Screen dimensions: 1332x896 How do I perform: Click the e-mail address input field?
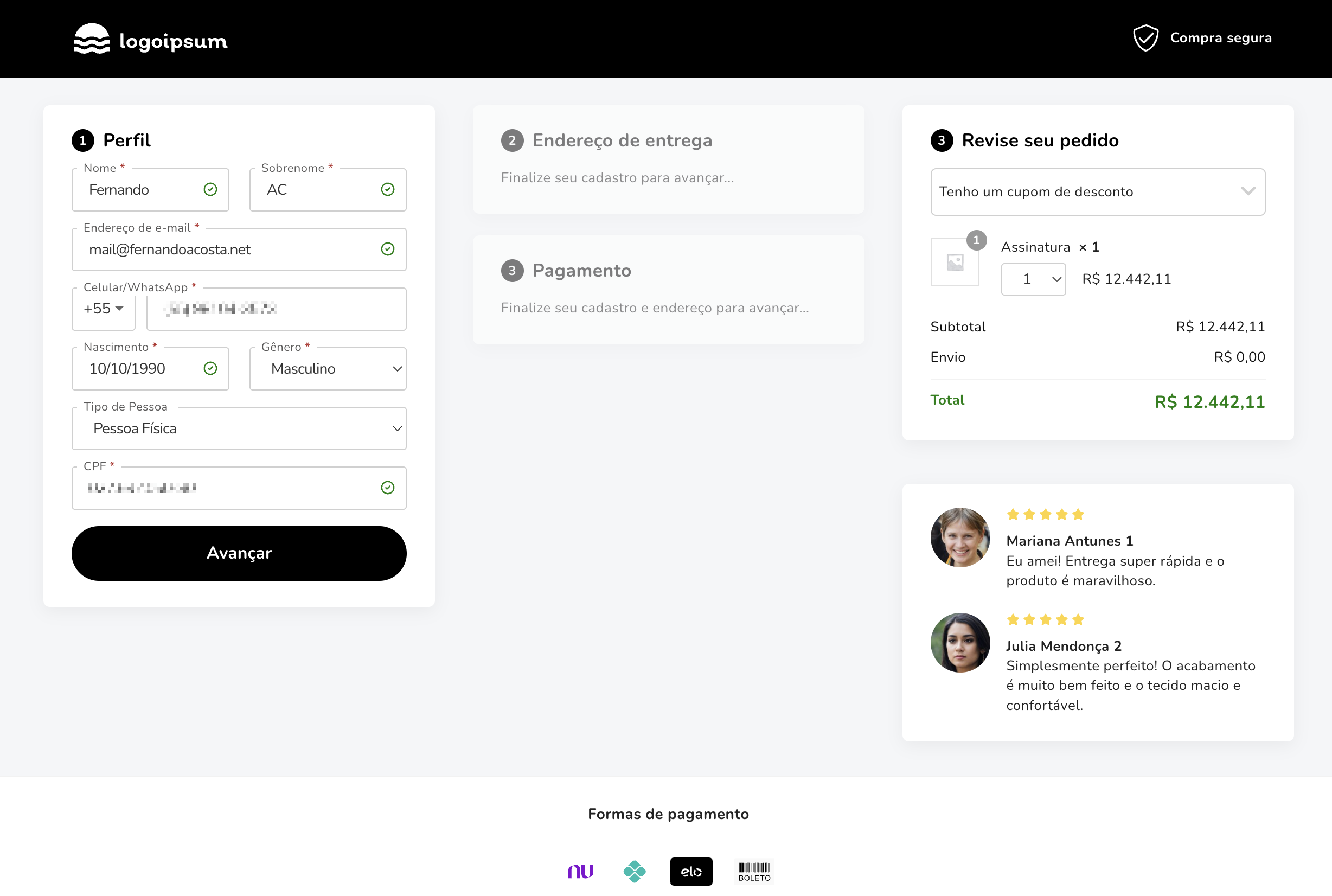(x=228, y=249)
